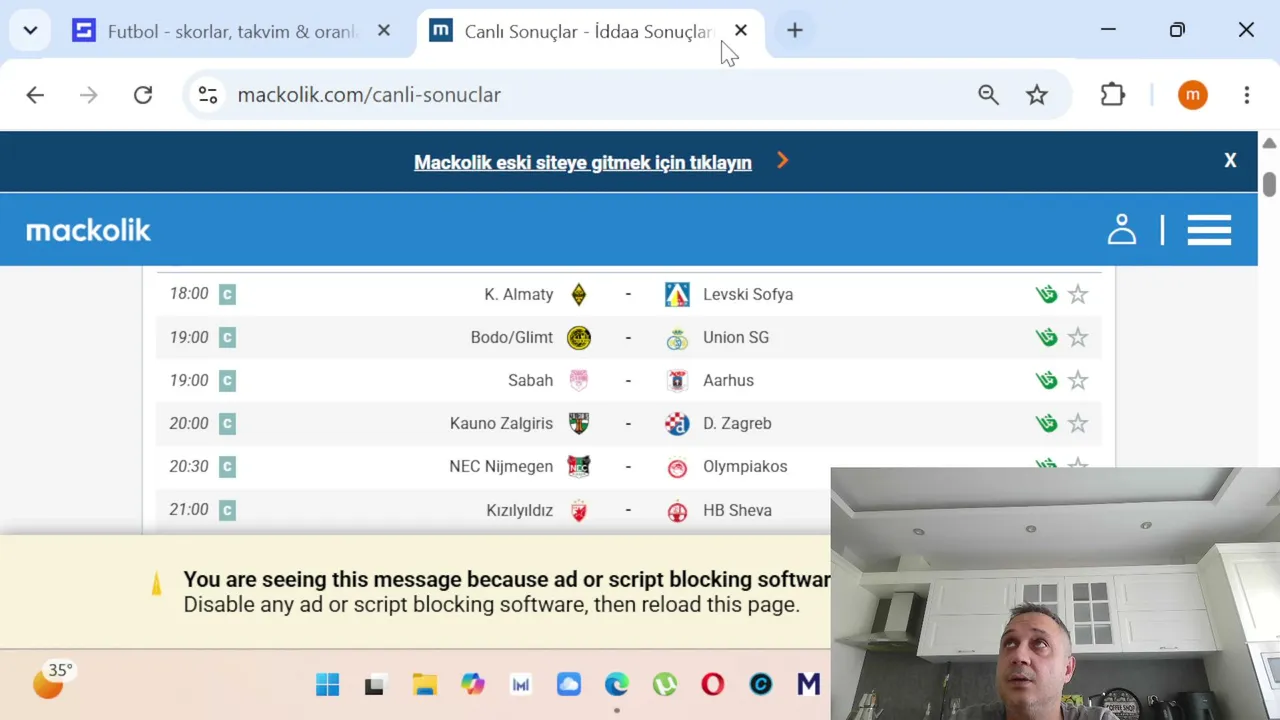1280x720 pixels.
Task: Open the Levski Sofya team name link
Action: tap(748, 294)
